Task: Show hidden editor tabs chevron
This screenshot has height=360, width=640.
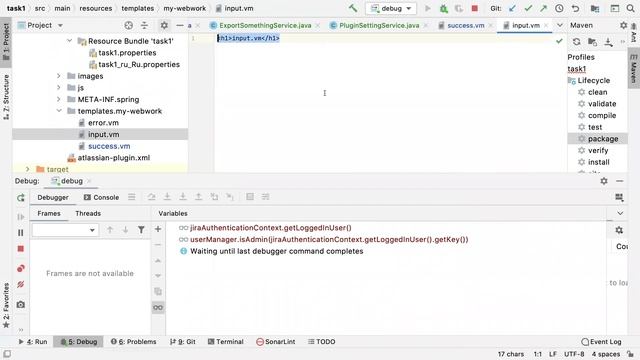Action: [560, 25]
